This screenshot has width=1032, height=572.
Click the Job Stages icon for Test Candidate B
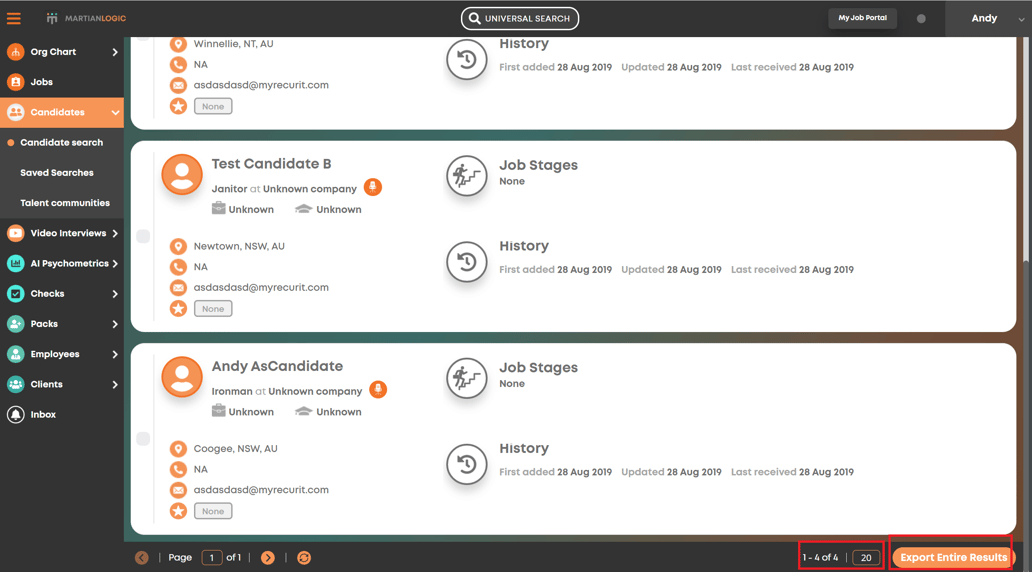click(467, 176)
